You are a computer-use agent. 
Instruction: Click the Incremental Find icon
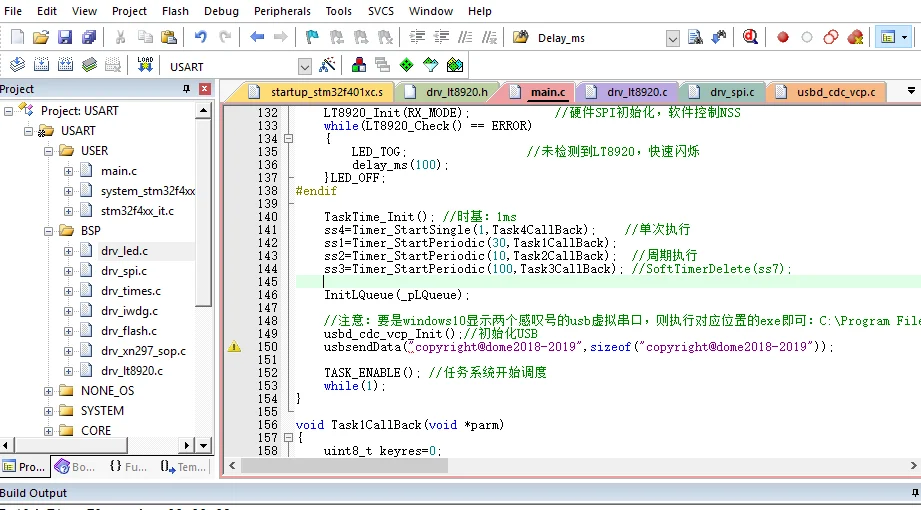719,38
